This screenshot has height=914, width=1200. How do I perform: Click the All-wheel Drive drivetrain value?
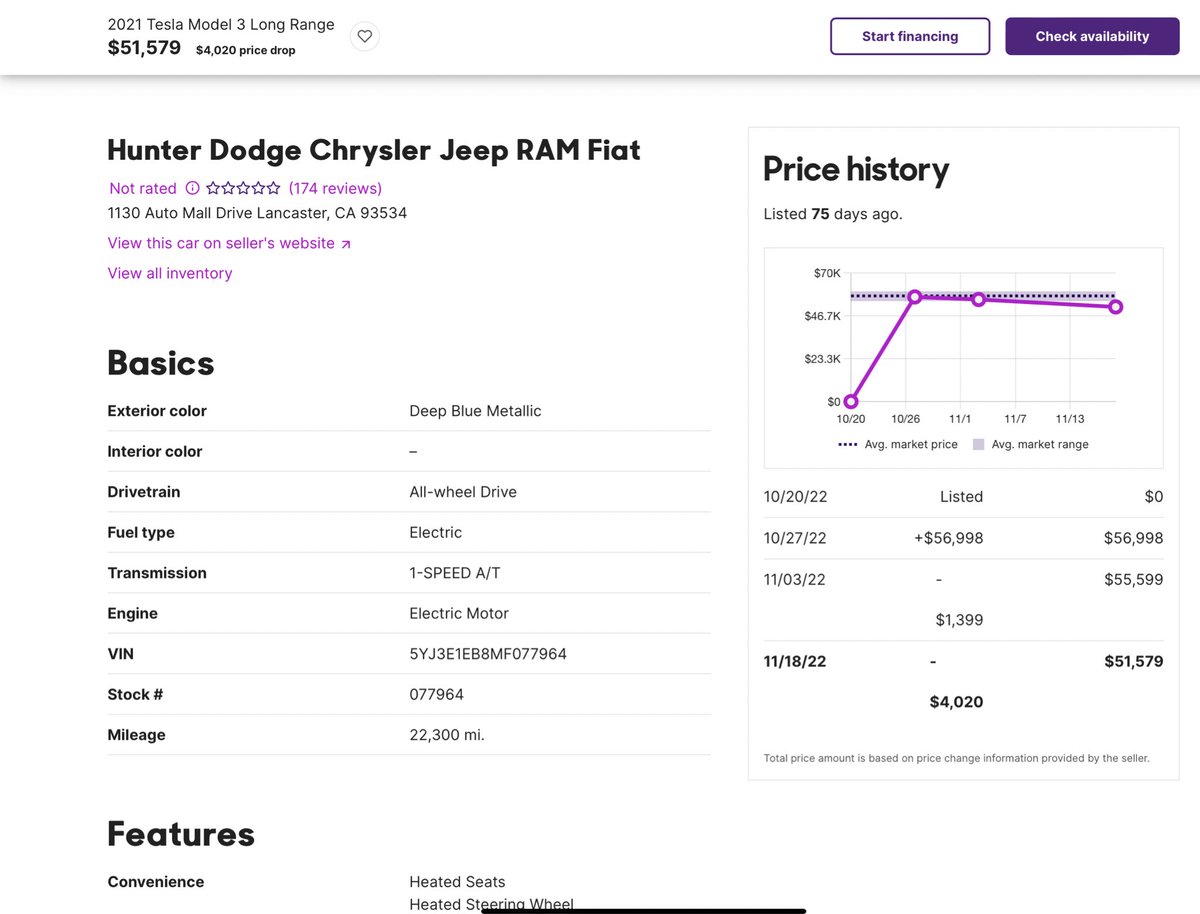coord(463,492)
